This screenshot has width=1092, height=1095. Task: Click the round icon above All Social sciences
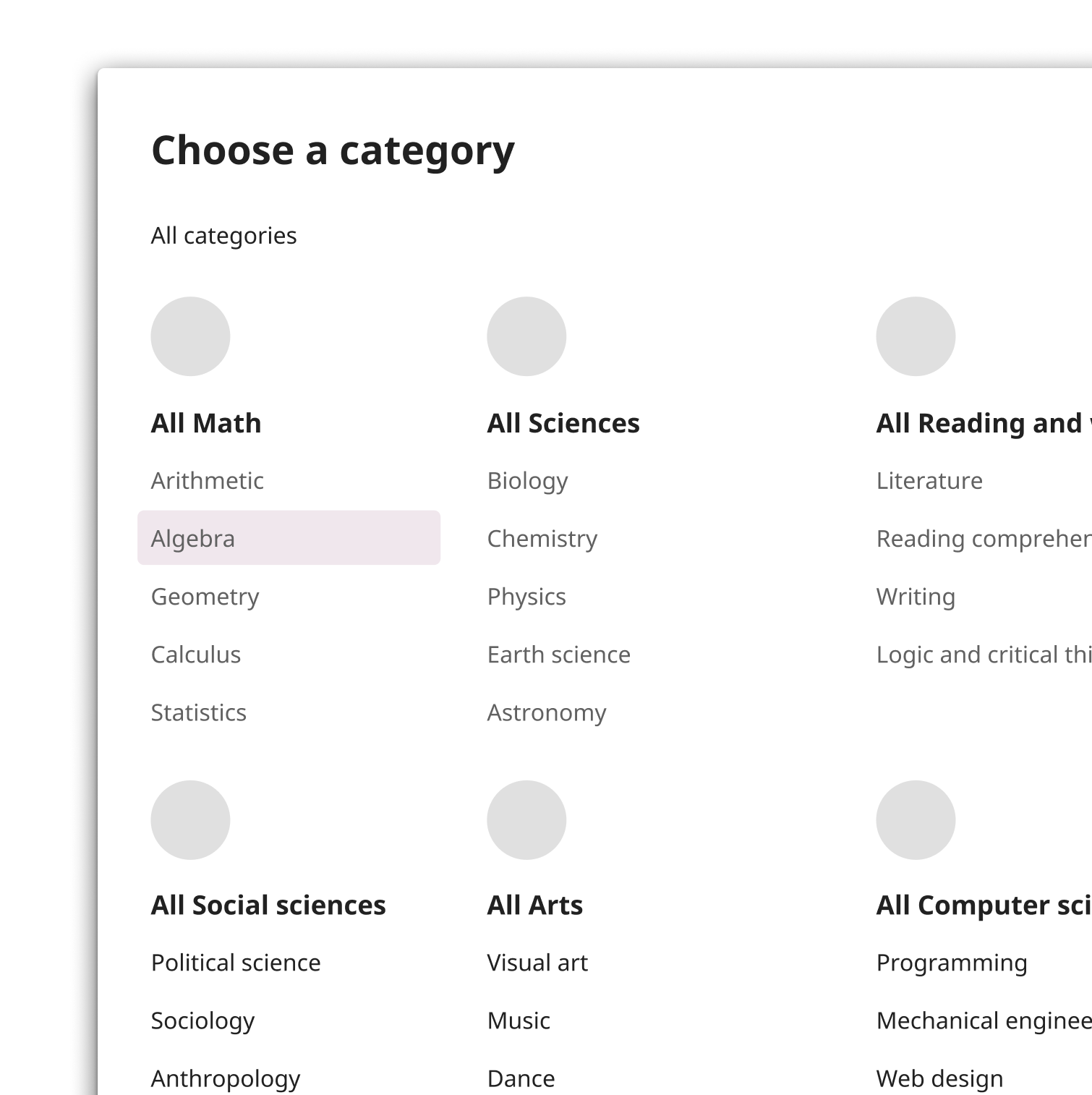[x=190, y=820]
